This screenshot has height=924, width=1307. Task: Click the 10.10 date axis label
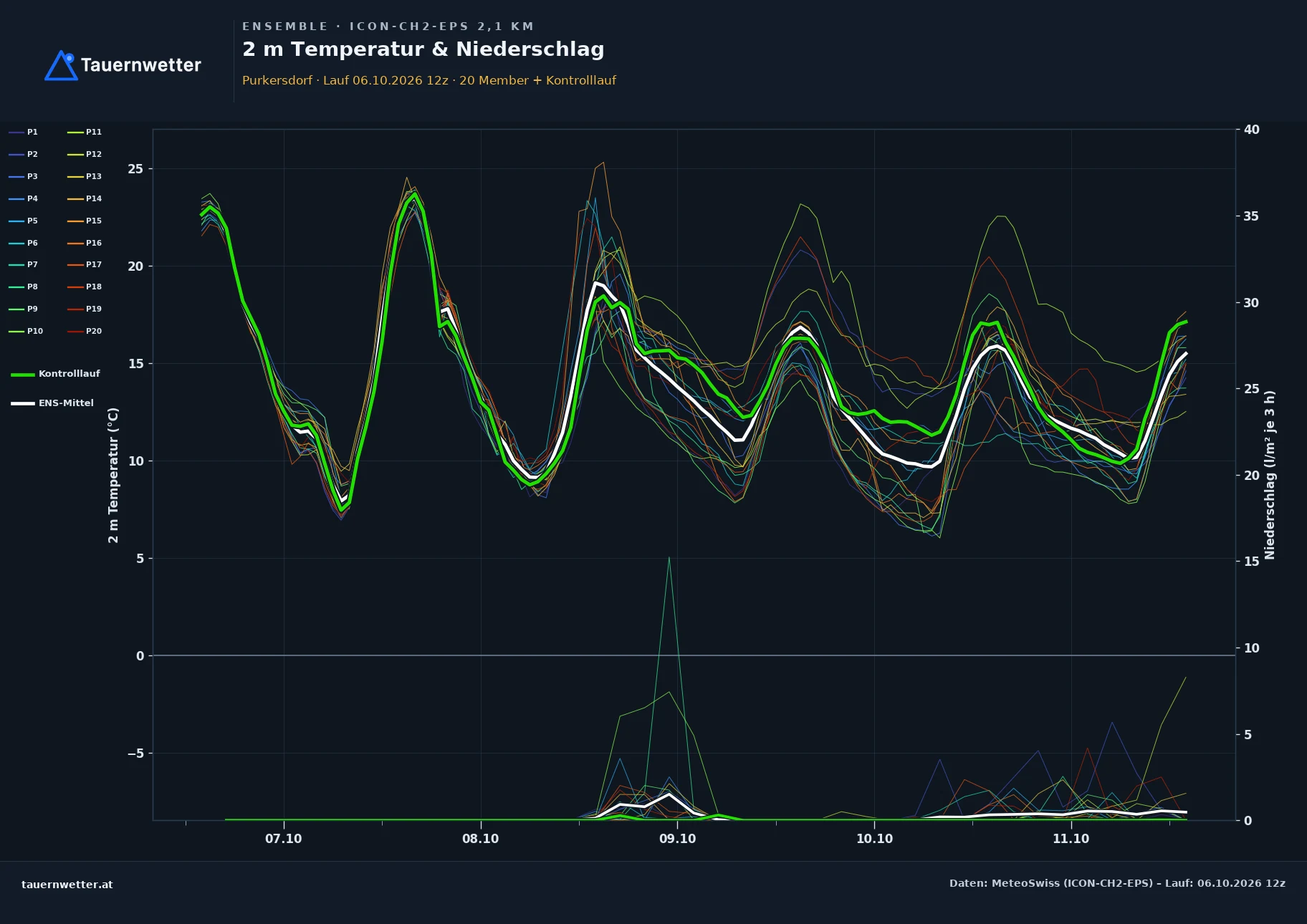coord(875,839)
